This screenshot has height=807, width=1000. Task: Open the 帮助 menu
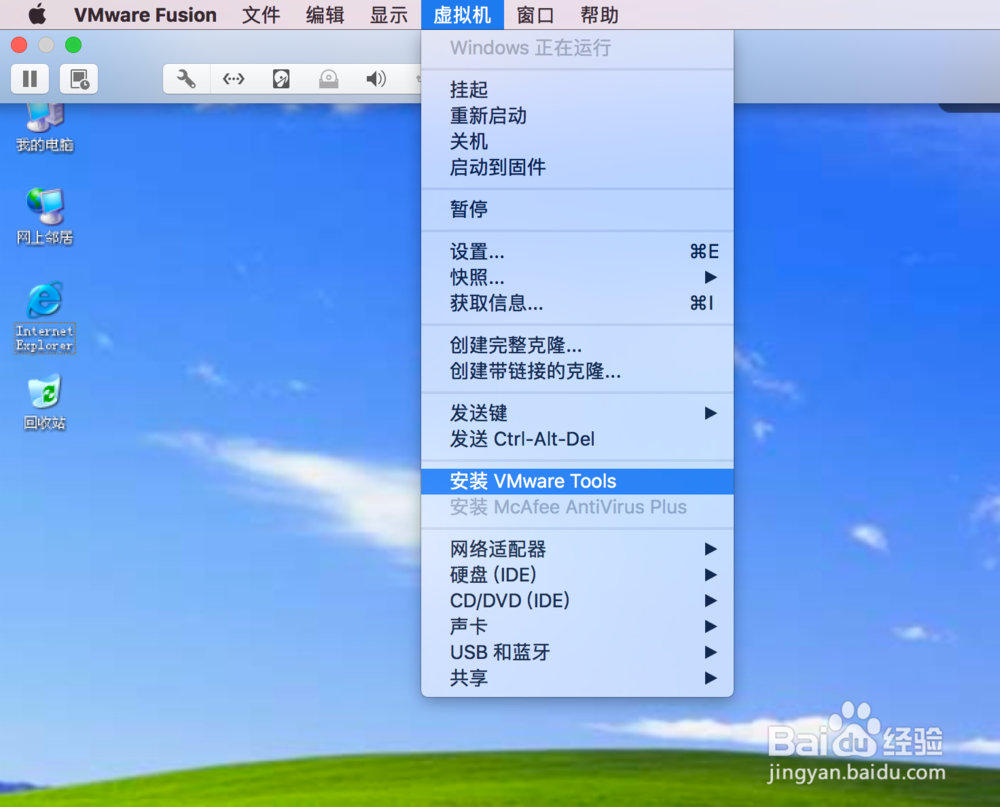tap(598, 15)
